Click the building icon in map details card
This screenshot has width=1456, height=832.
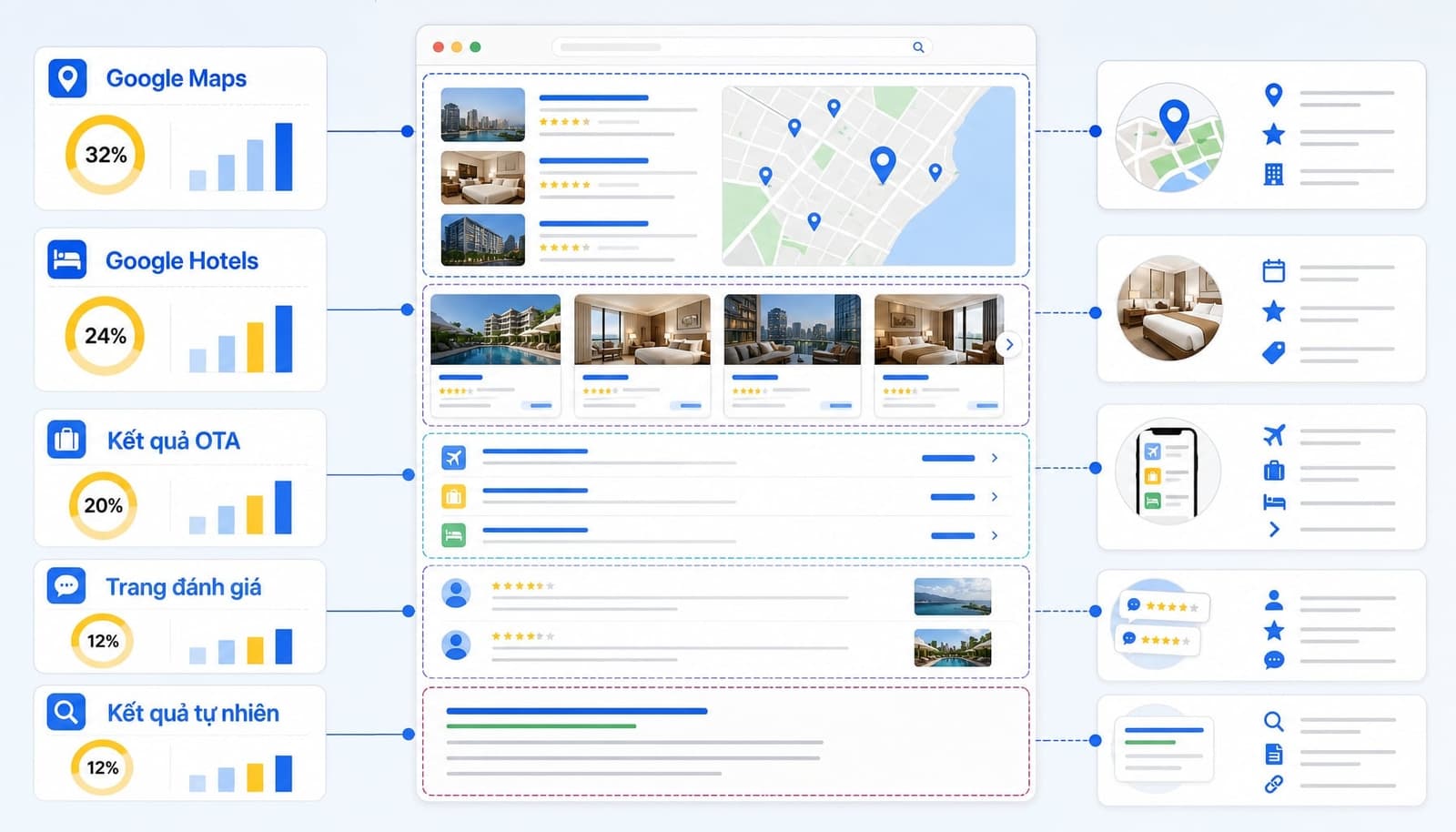(1274, 174)
